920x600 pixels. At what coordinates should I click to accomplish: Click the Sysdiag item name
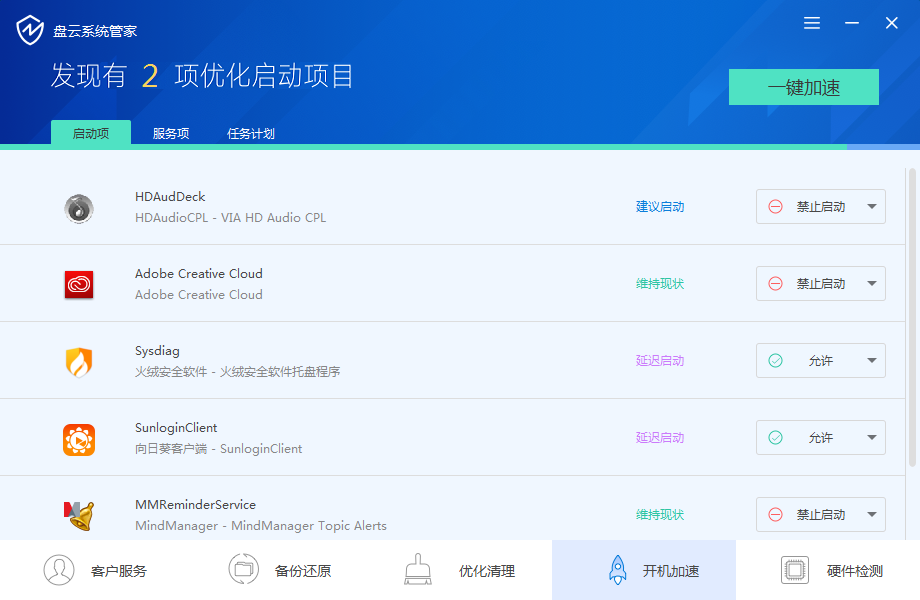pos(157,351)
